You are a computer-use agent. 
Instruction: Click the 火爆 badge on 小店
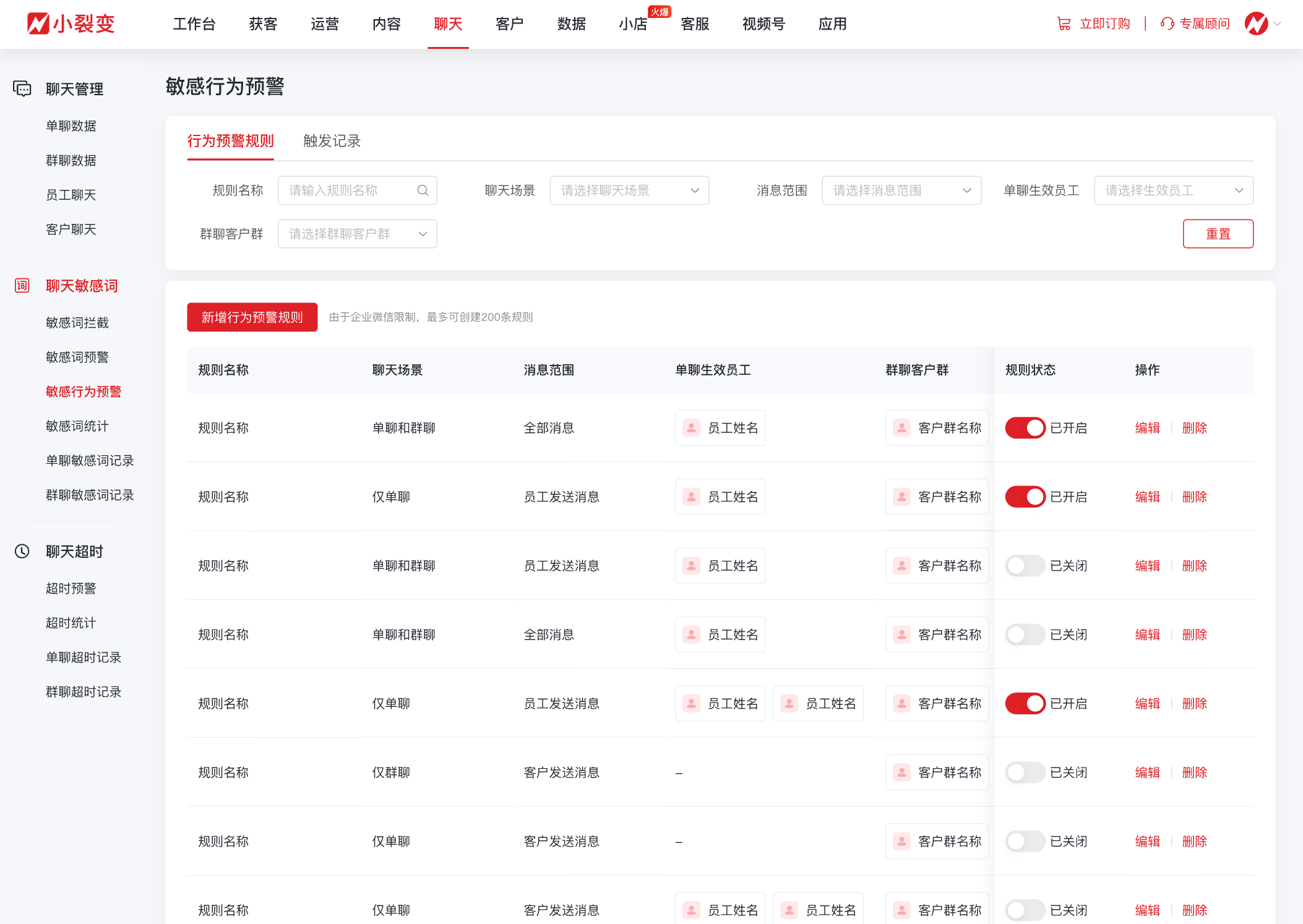point(659,12)
